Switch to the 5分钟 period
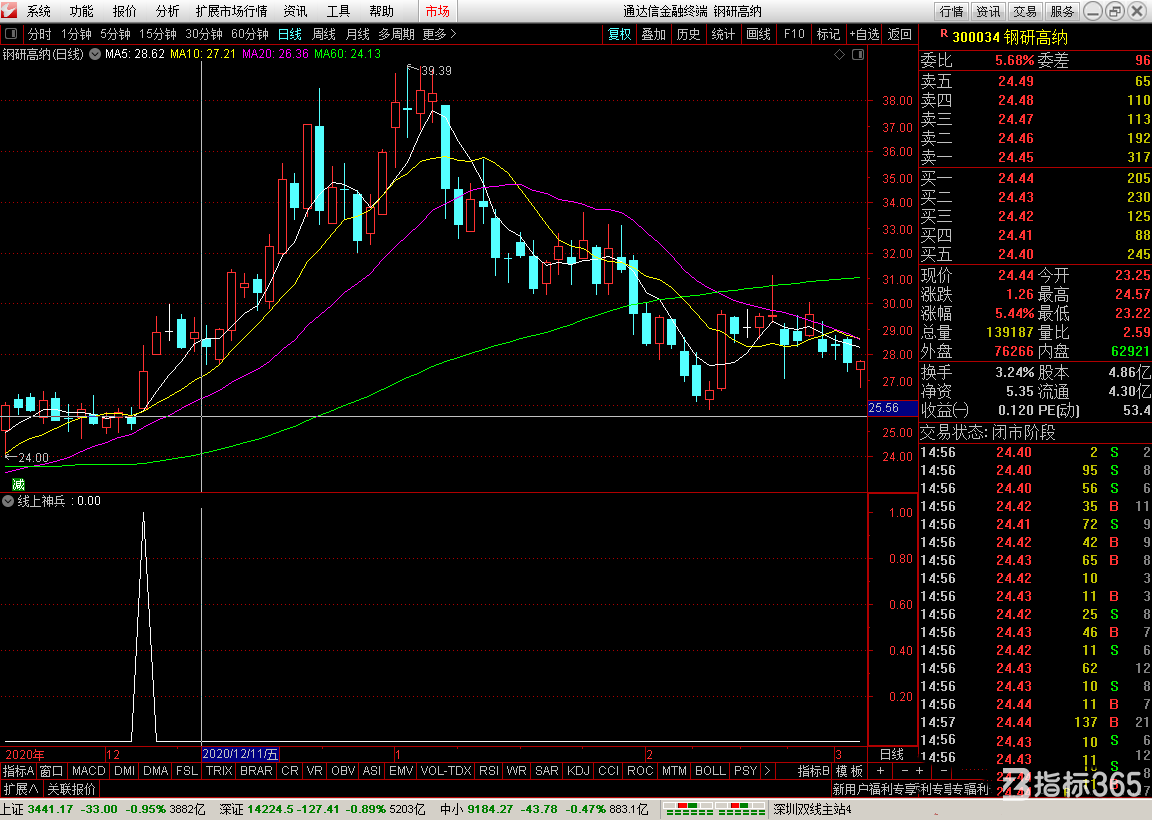This screenshot has height=821, width=1152. 115,34
